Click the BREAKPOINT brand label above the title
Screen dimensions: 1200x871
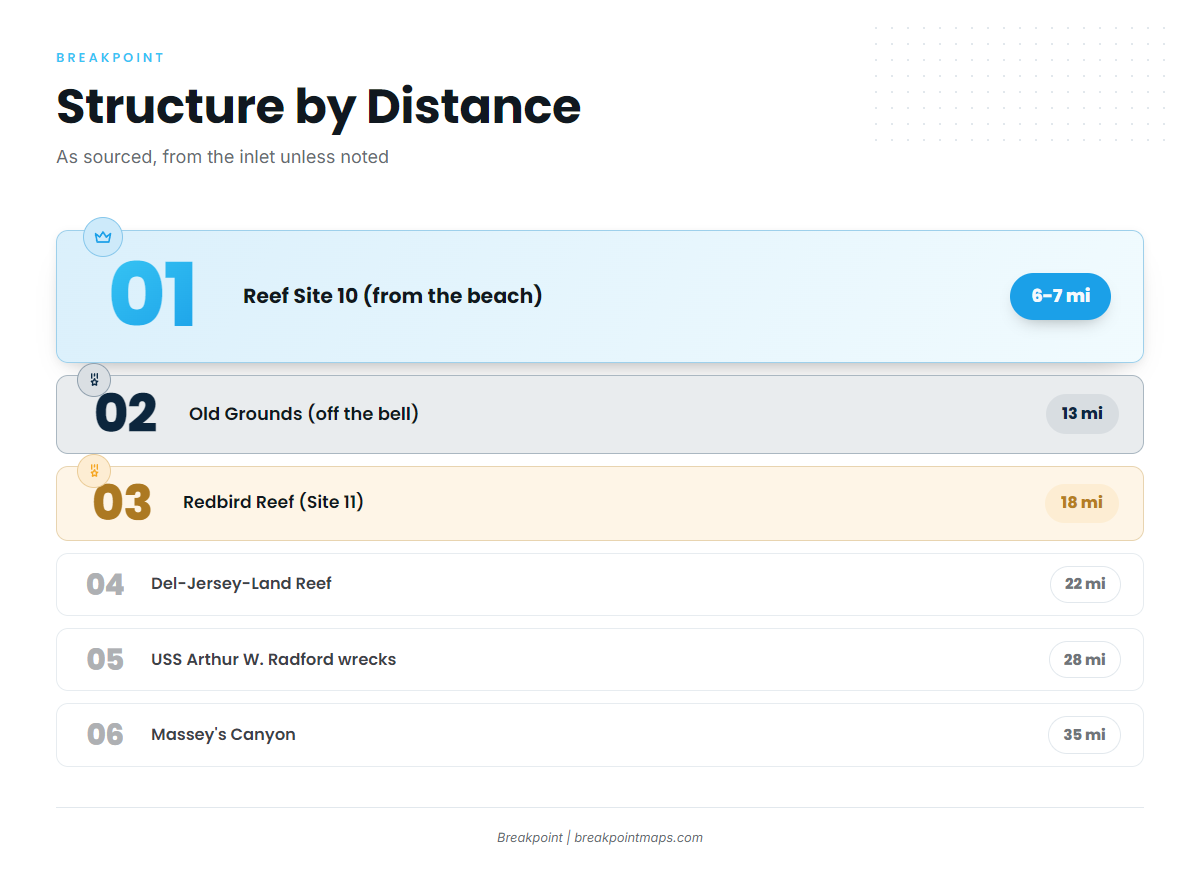(x=110, y=58)
